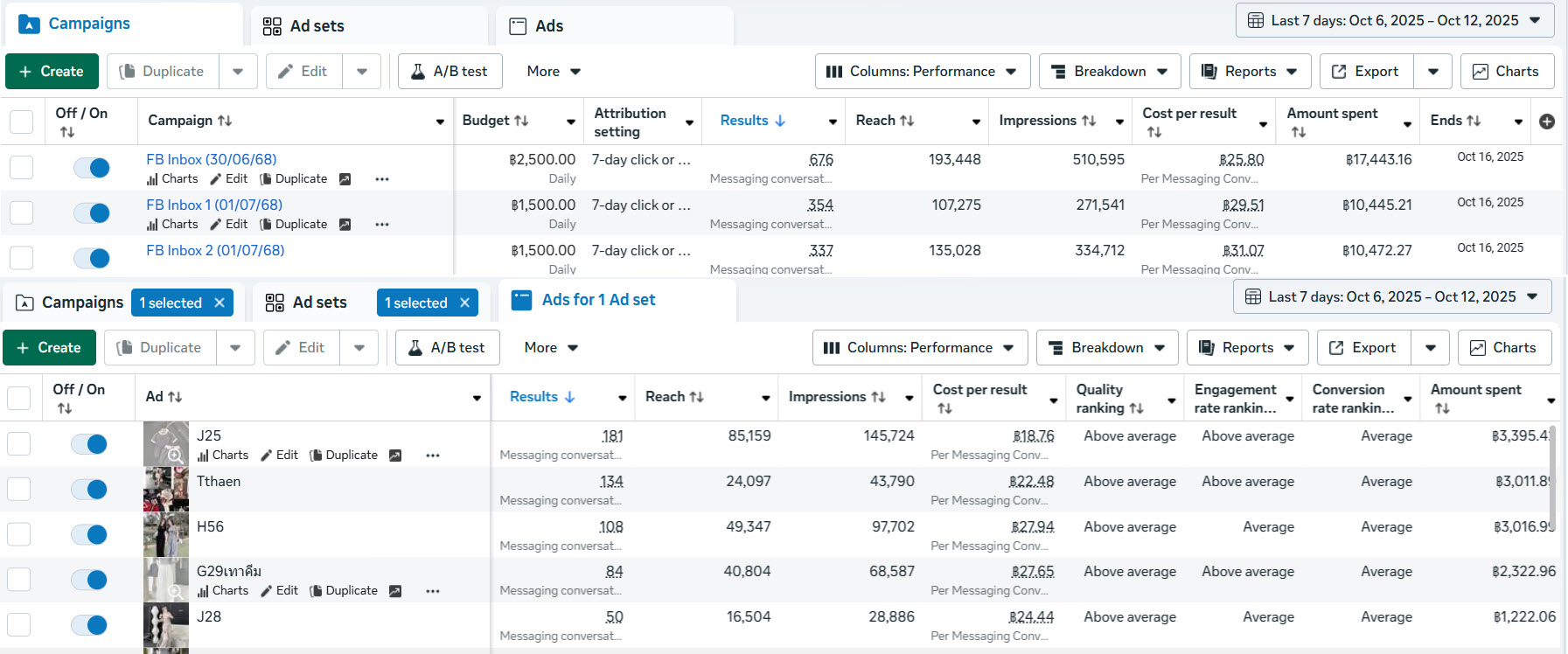Sort campaigns by Budget column arrows
1568x654 pixels.
521,121
